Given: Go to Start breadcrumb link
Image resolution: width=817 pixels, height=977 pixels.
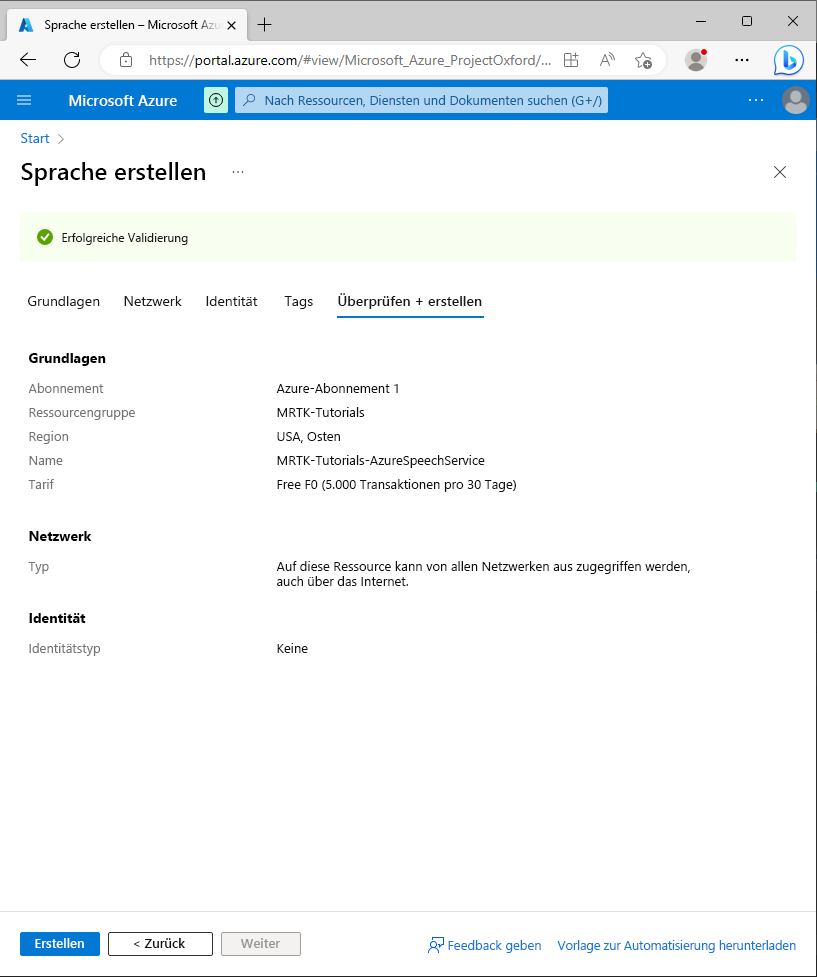Looking at the screenshot, I should [34, 138].
